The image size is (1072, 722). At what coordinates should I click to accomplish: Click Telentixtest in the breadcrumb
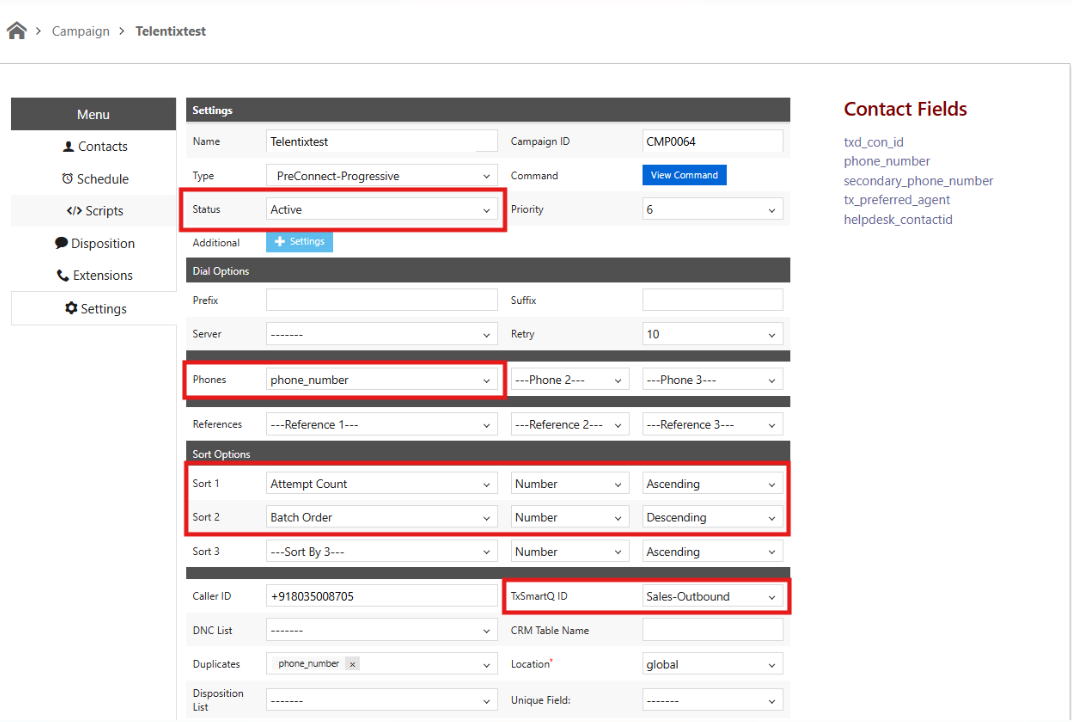(170, 31)
